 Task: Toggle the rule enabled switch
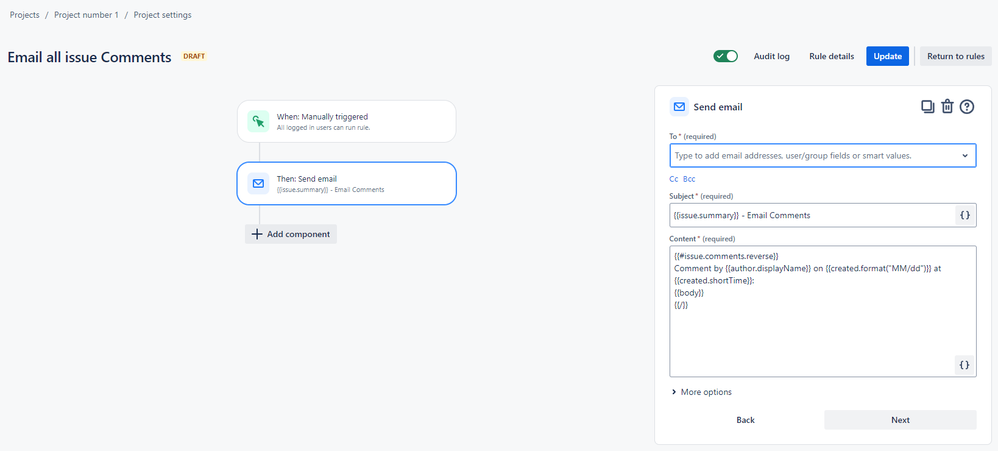(x=725, y=56)
